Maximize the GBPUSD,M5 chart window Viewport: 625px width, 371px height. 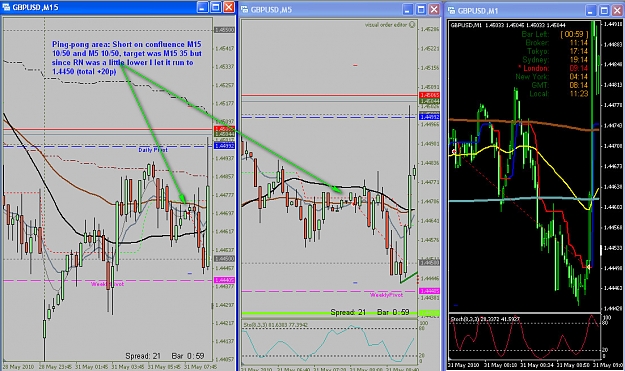click(x=421, y=9)
